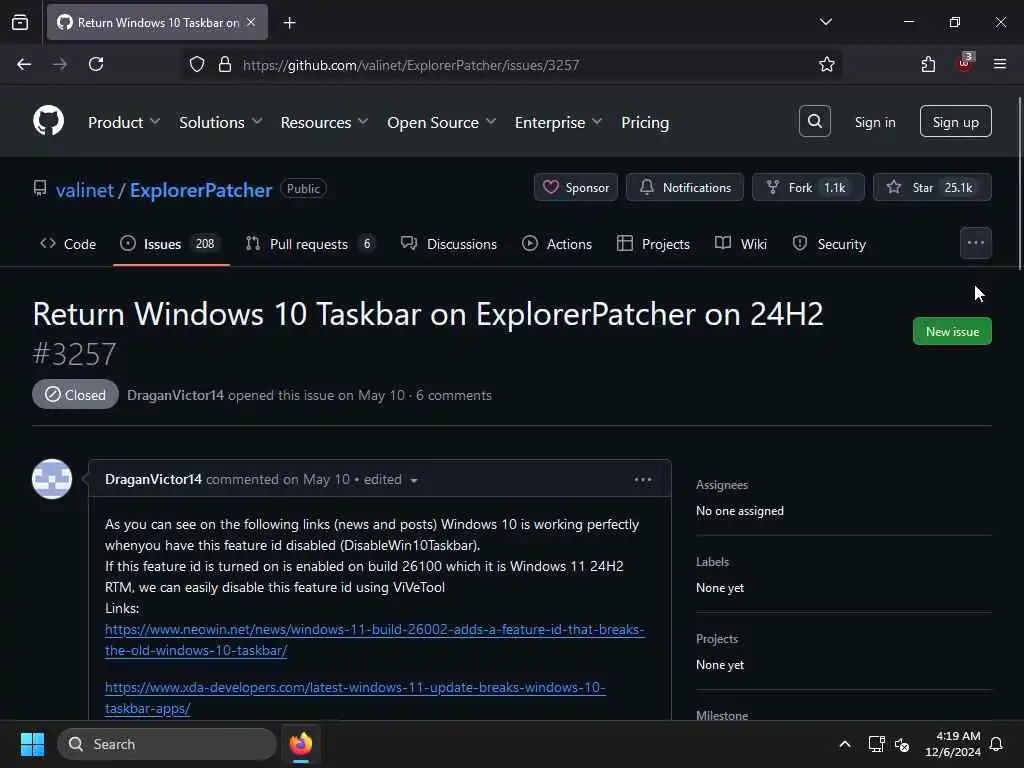The height and width of the screenshot is (768, 1024).
Task: Click the muted volume tray icon
Action: pyautogui.click(x=902, y=744)
